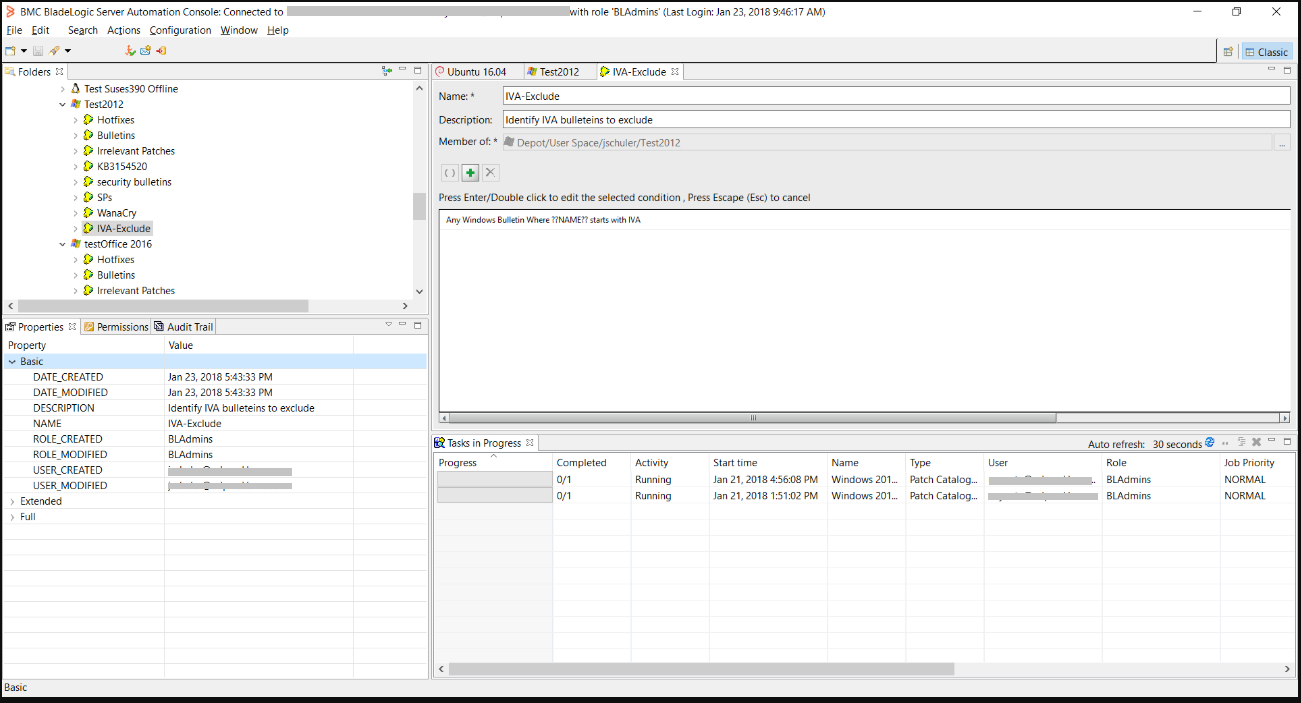
Task: Select the task started at 4:56:08 PM
Action: [866, 480]
